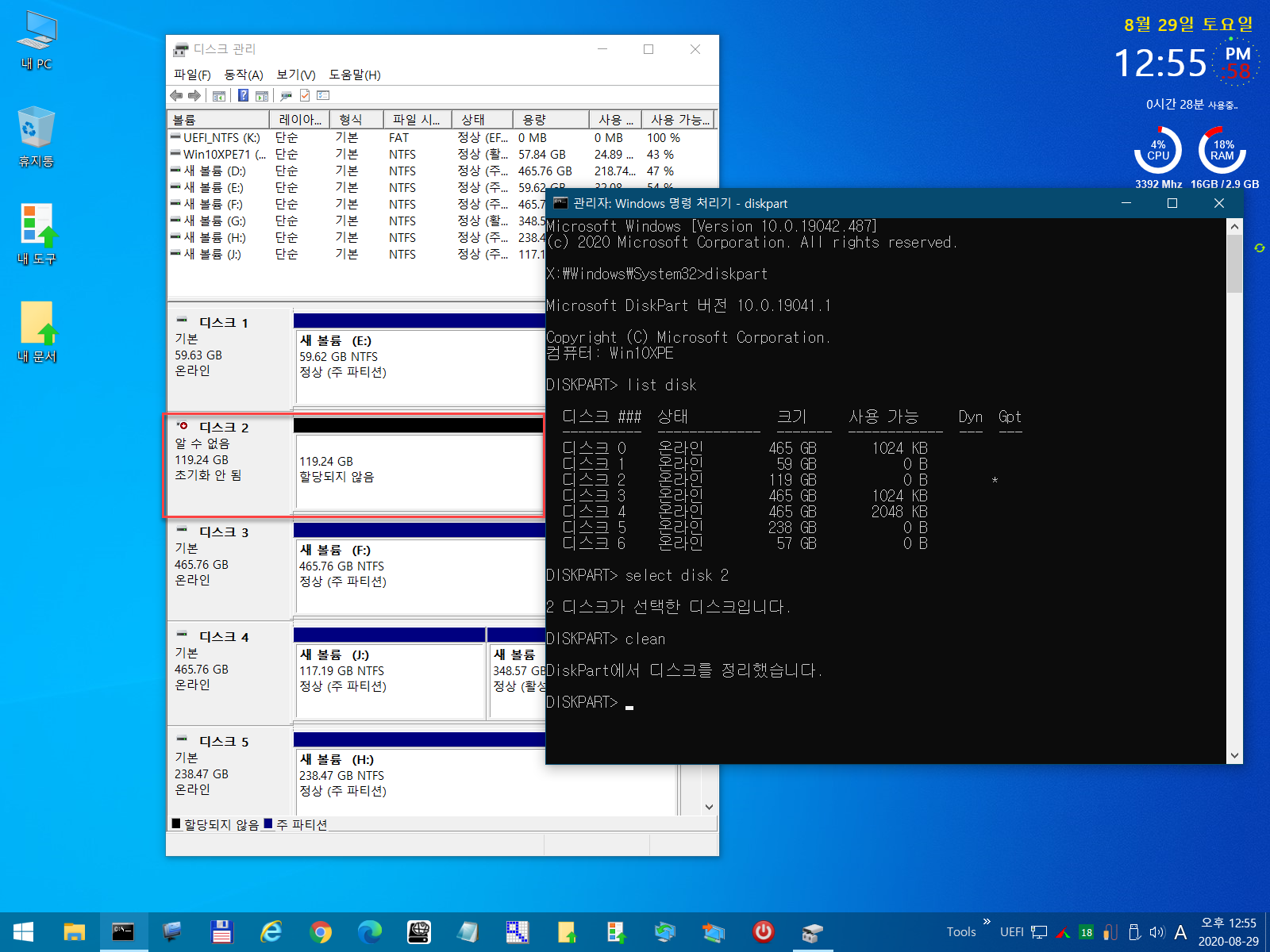Screen dimensions: 1270x952
Task: Click the CPU usage gauge widget
Action: (1158, 150)
